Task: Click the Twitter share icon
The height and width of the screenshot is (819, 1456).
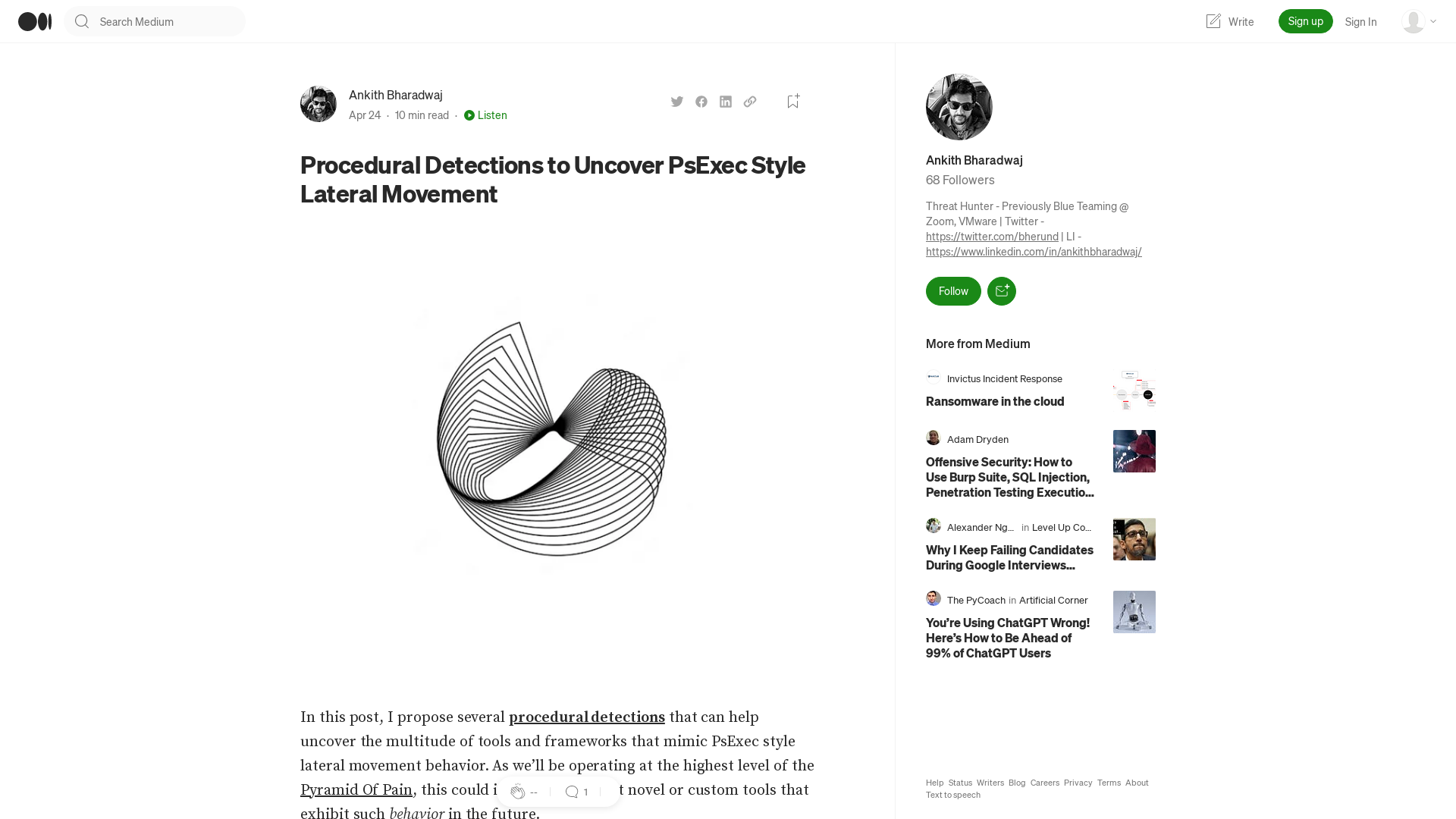Action: point(677,101)
